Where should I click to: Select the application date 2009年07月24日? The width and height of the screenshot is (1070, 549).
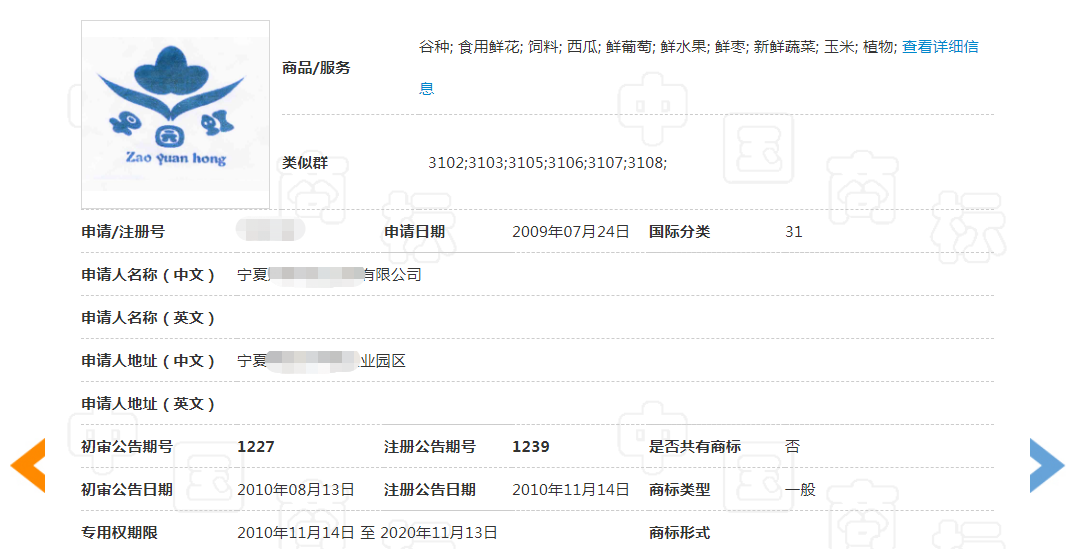point(570,232)
